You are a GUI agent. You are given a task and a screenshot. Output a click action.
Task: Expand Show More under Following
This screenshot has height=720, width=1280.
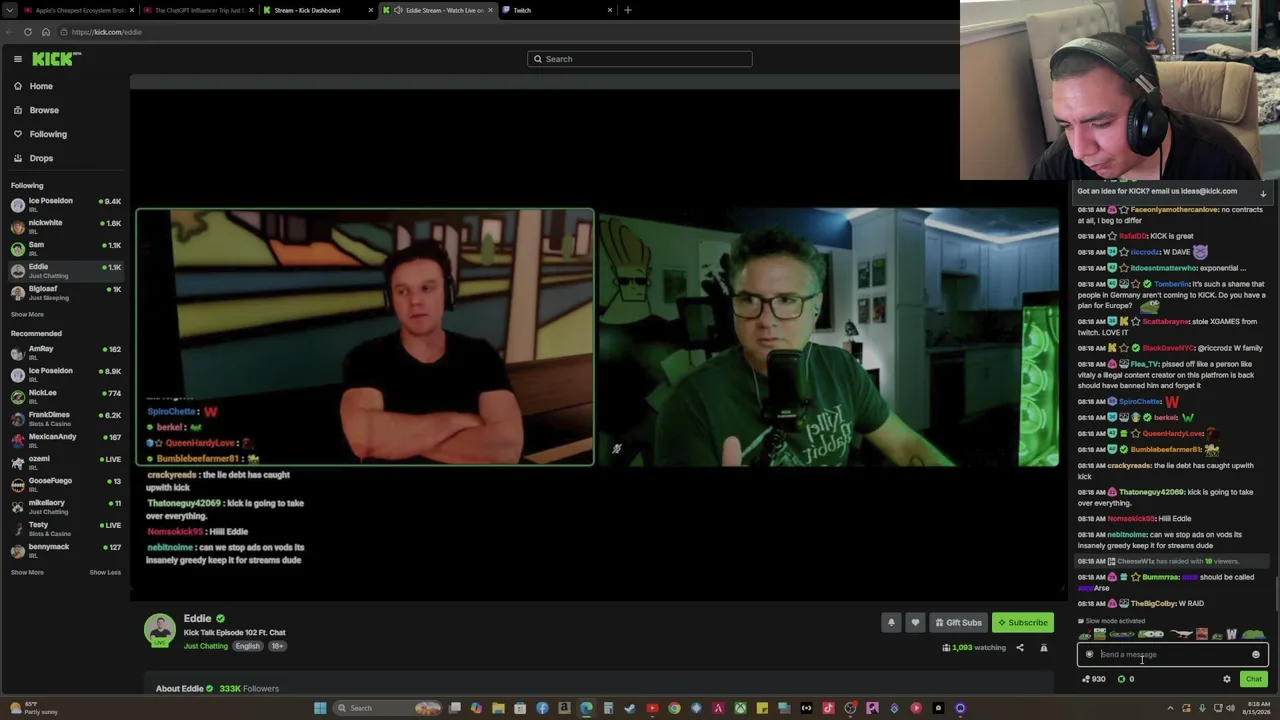pyautogui.click(x=27, y=314)
